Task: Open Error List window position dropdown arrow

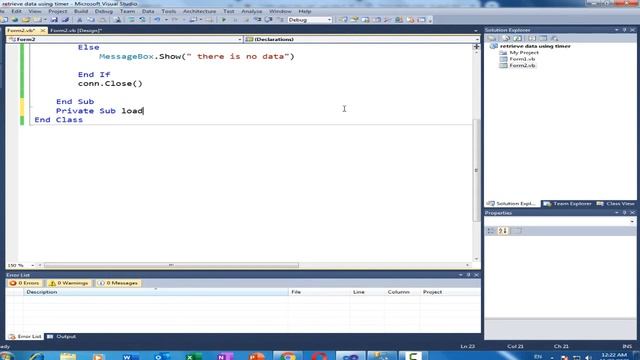Action: coord(460,275)
